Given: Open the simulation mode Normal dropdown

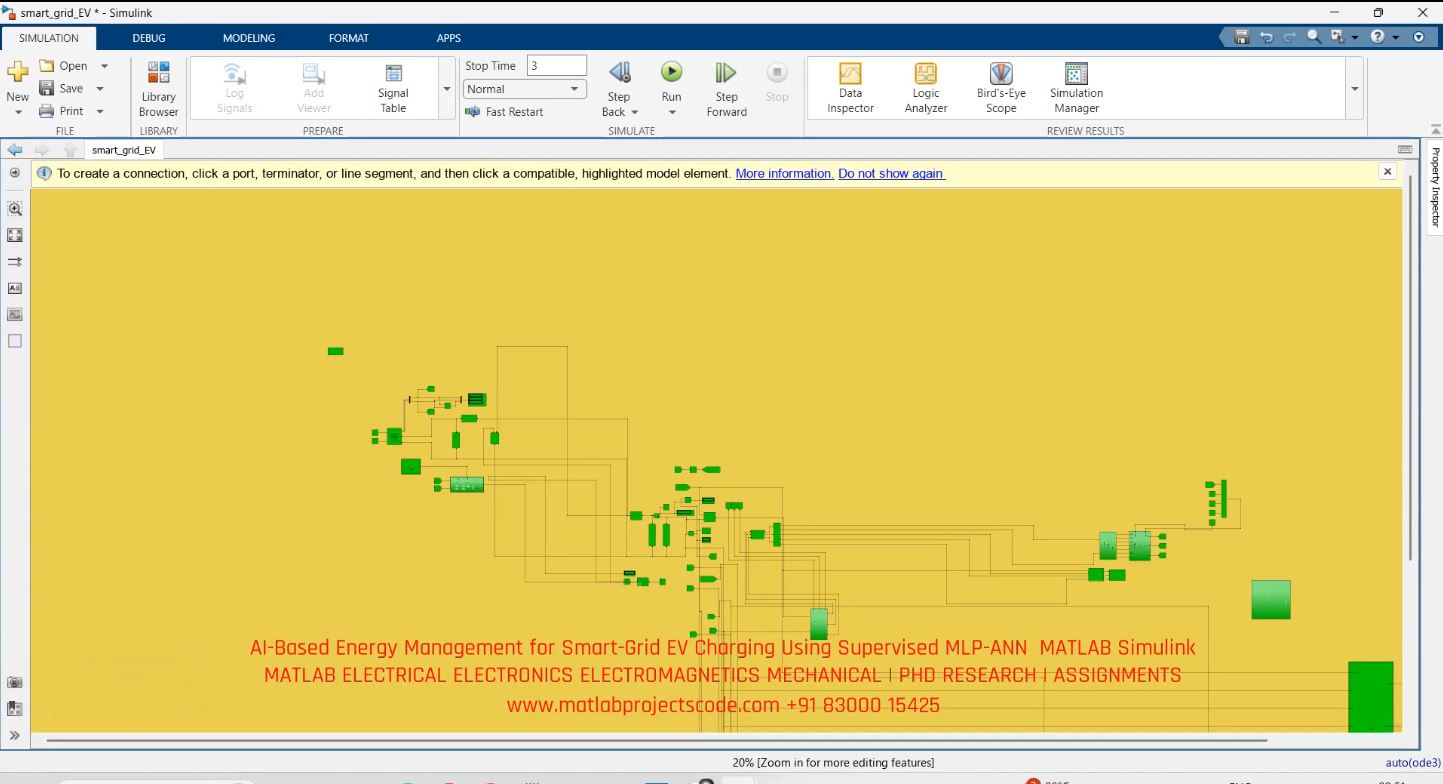Looking at the screenshot, I should point(524,89).
